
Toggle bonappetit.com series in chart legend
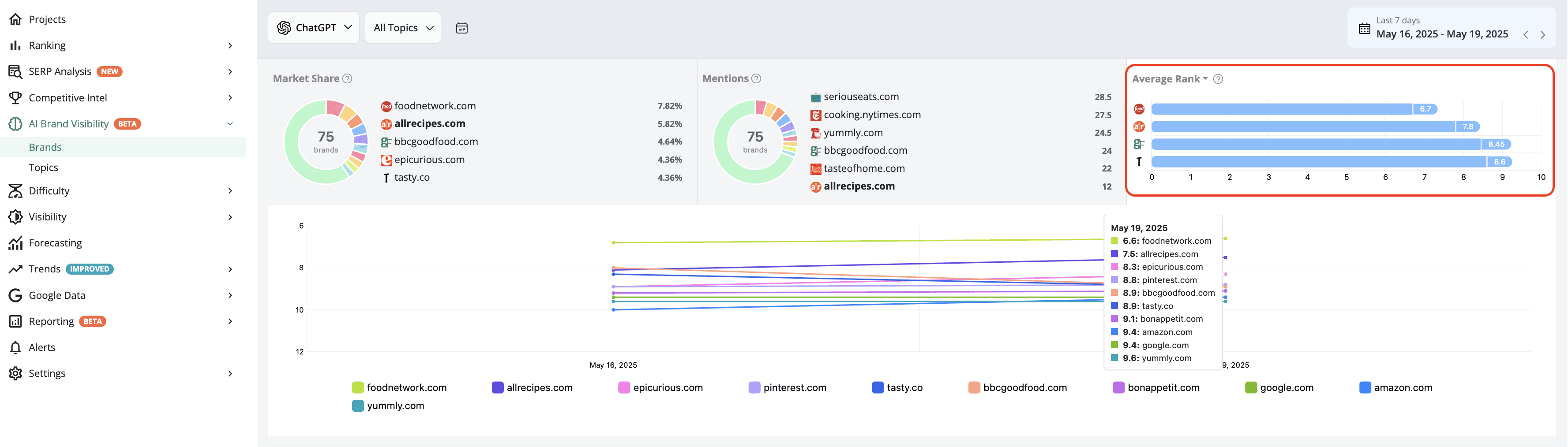[x=1156, y=388]
